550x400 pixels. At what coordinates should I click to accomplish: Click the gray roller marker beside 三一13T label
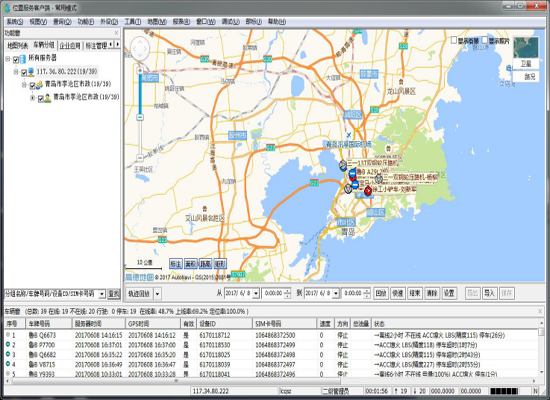(x=343, y=165)
